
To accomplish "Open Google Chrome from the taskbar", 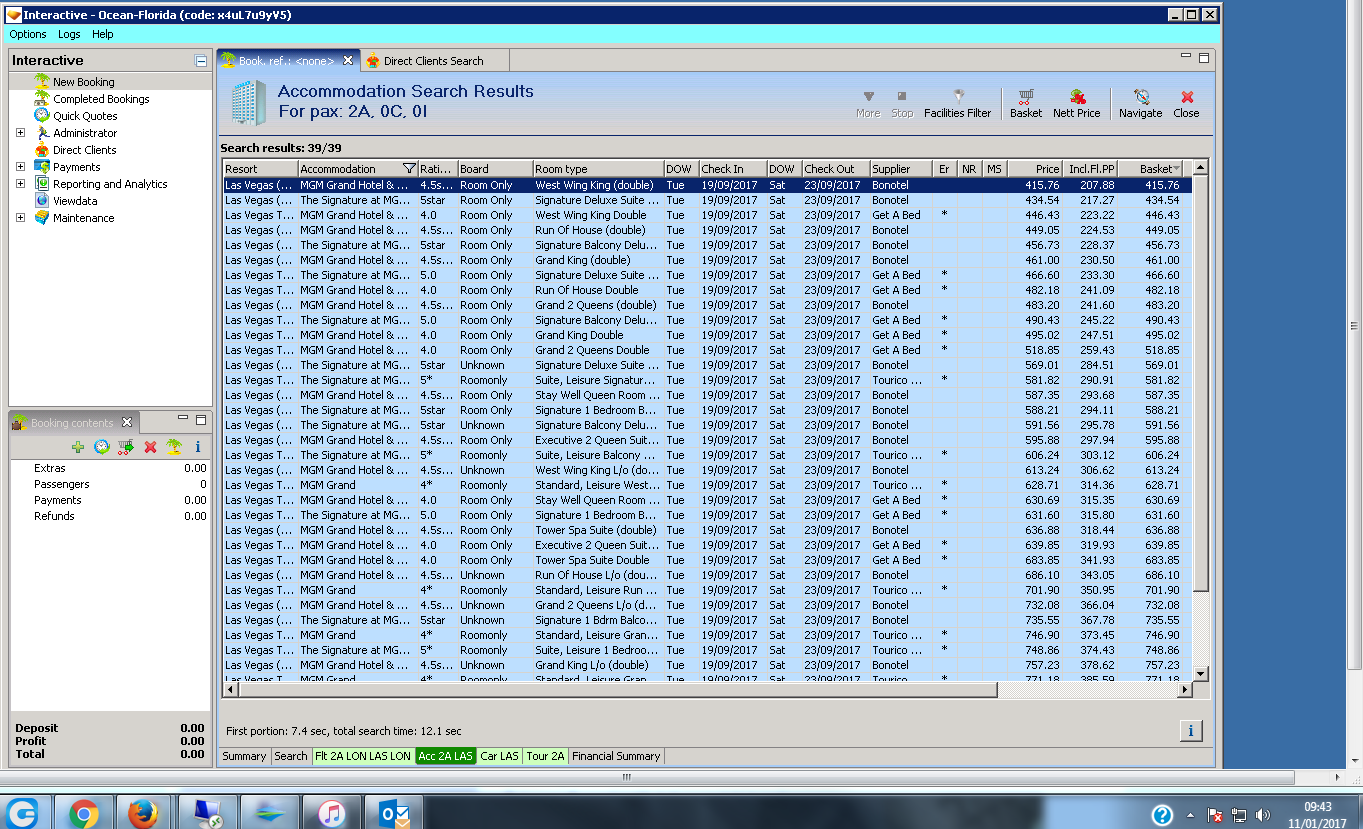I will [x=83, y=813].
